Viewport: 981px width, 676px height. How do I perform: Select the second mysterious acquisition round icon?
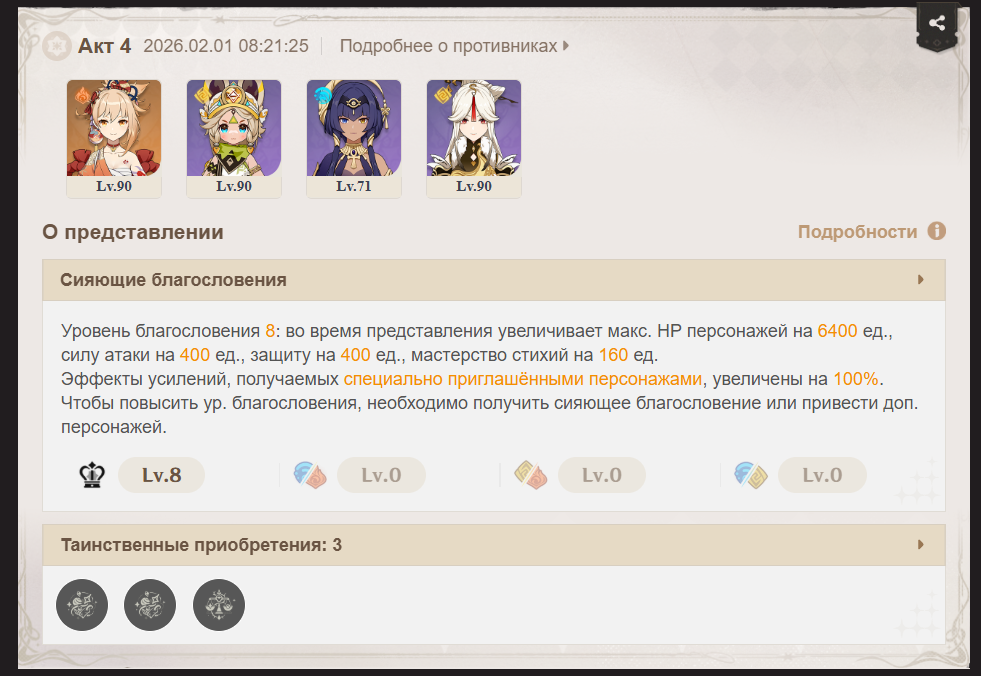click(x=150, y=605)
